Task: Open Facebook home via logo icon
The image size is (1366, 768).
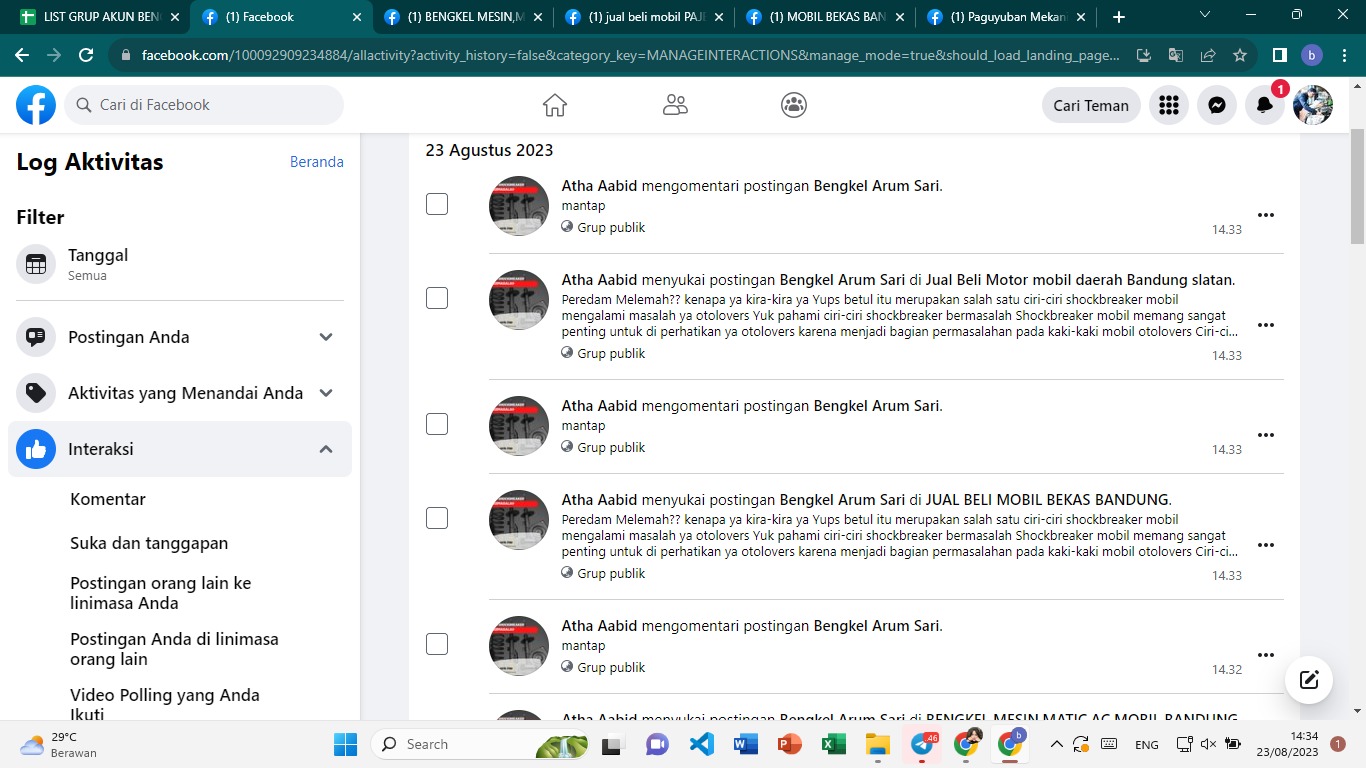Action: [x=36, y=105]
